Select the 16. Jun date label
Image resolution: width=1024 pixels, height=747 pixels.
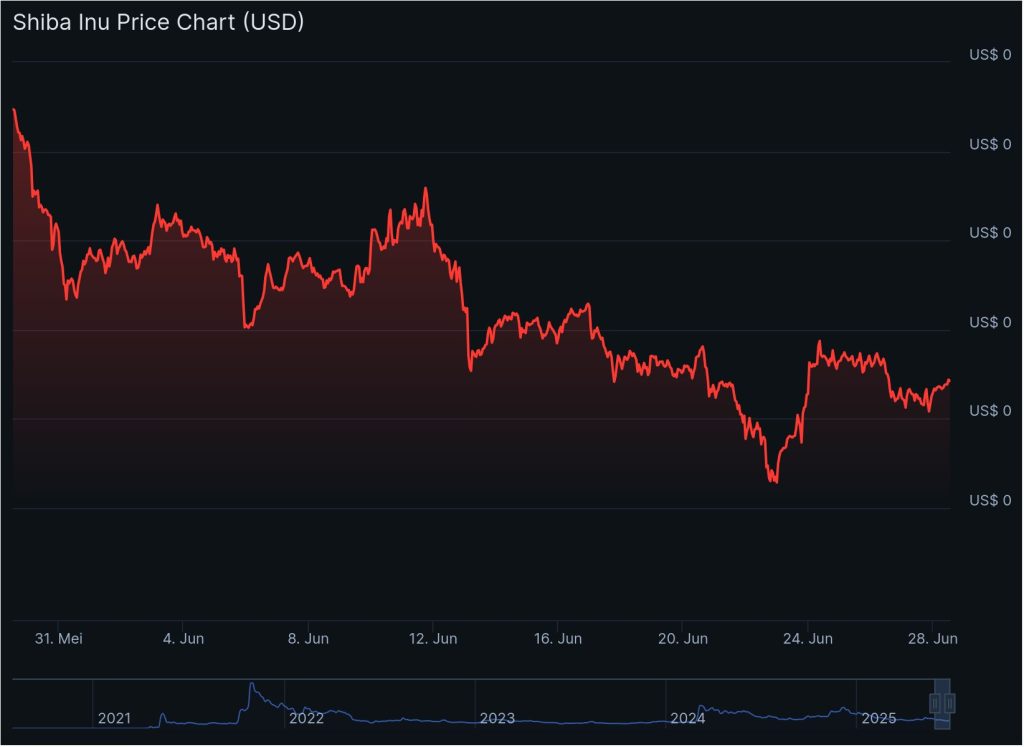click(558, 639)
